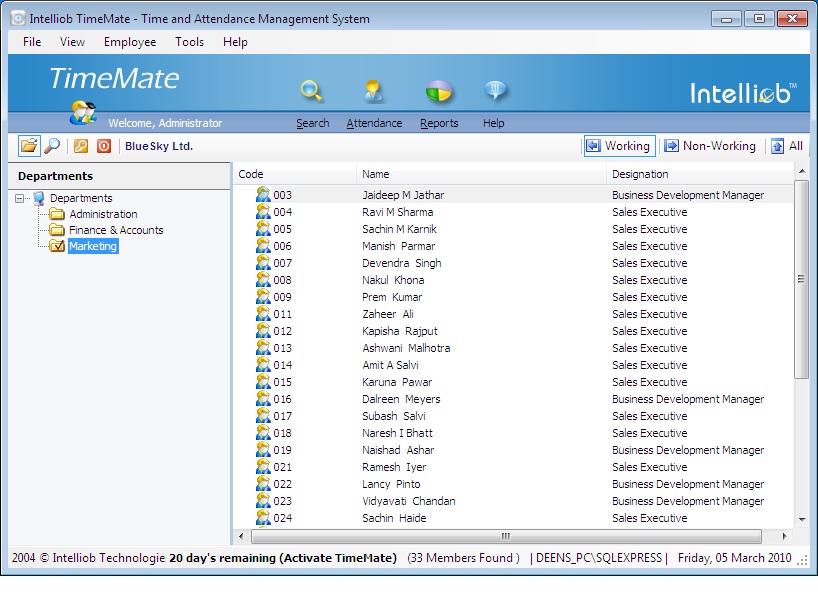The height and width of the screenshot is (614, 818).
Task: Click the horizontal scrollbar right arrow
Action: tap(784, 536)
